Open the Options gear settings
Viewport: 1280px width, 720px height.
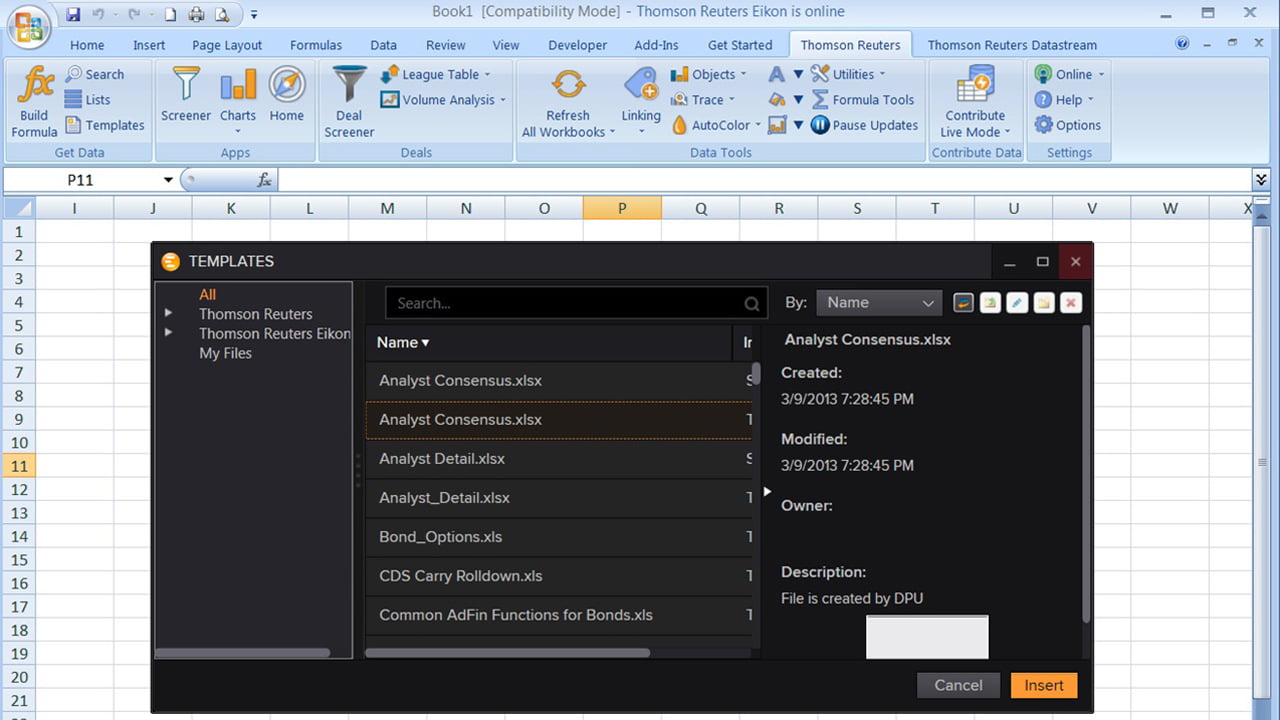click(x=1067, y=125)
